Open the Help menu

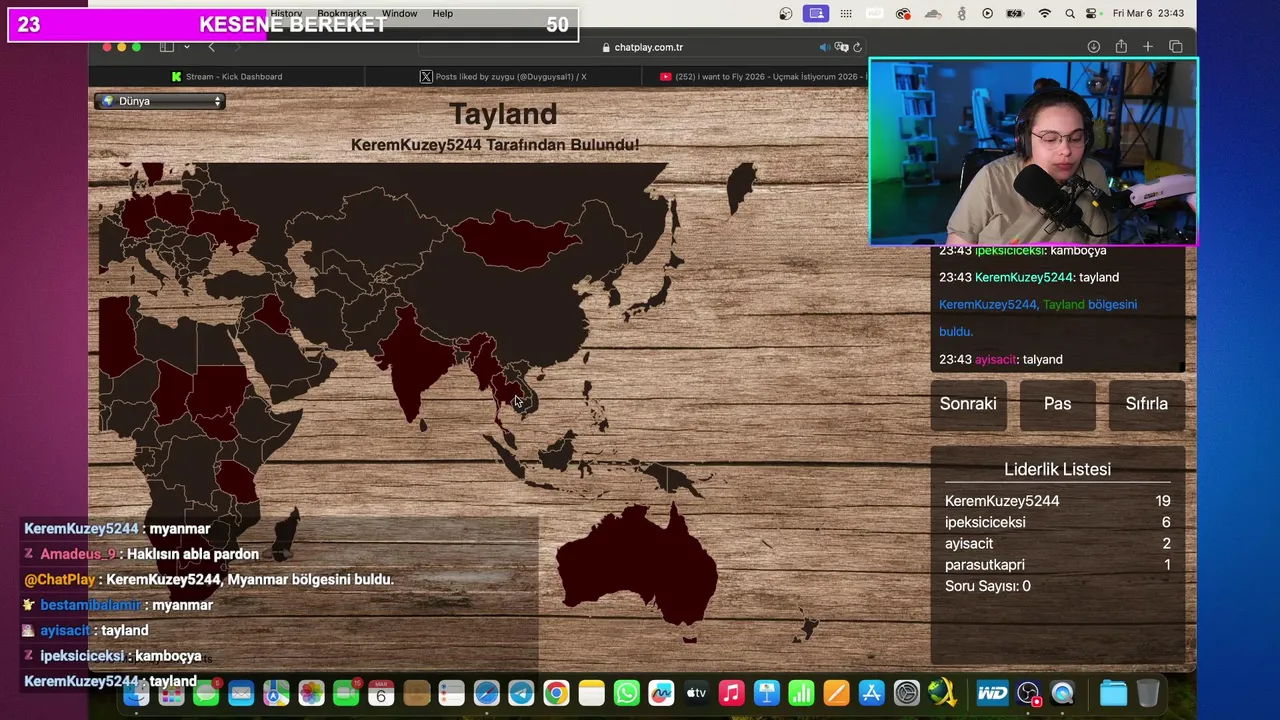(x=442, y=14)
